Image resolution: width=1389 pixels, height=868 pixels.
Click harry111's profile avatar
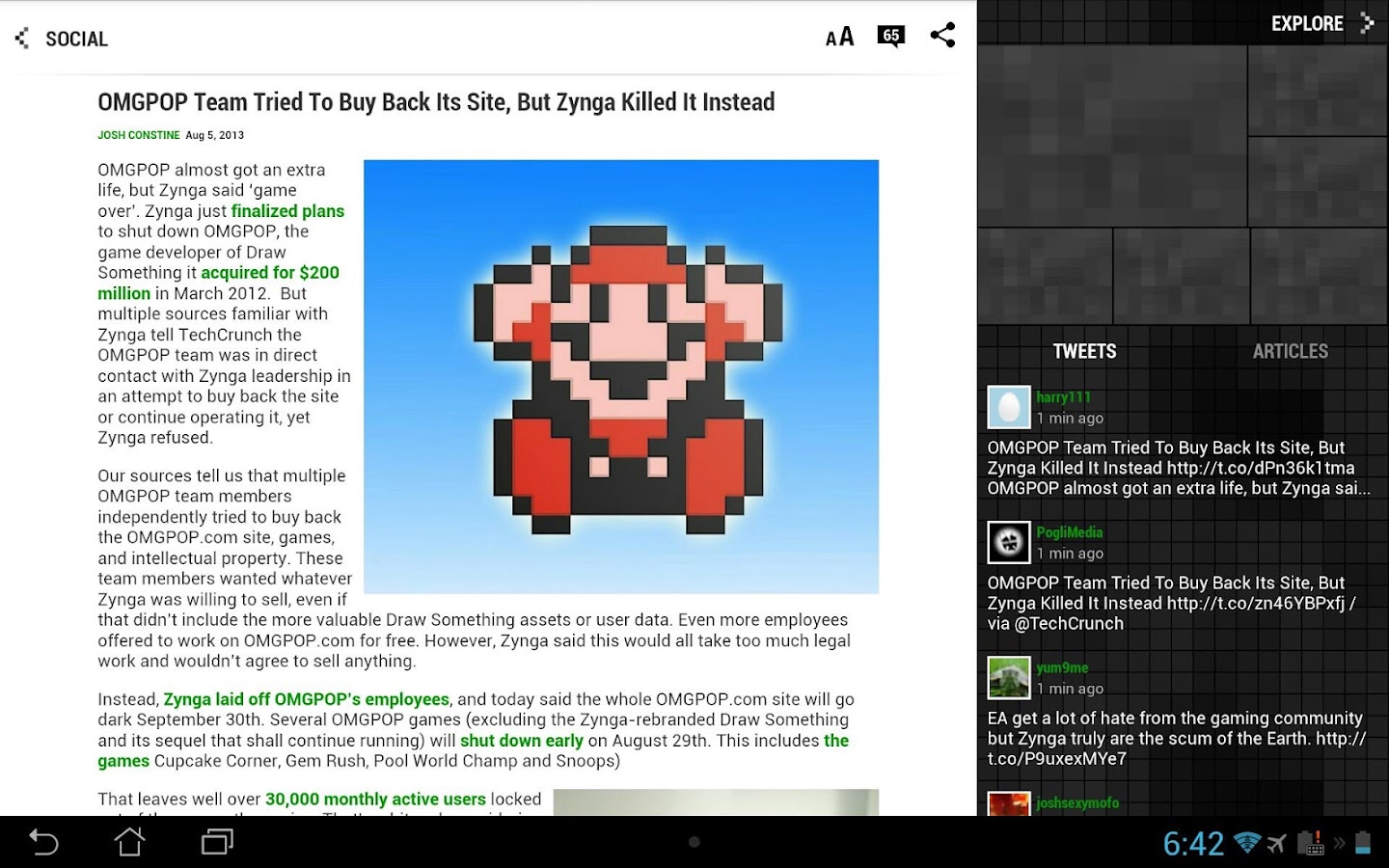pos(1009,407)
